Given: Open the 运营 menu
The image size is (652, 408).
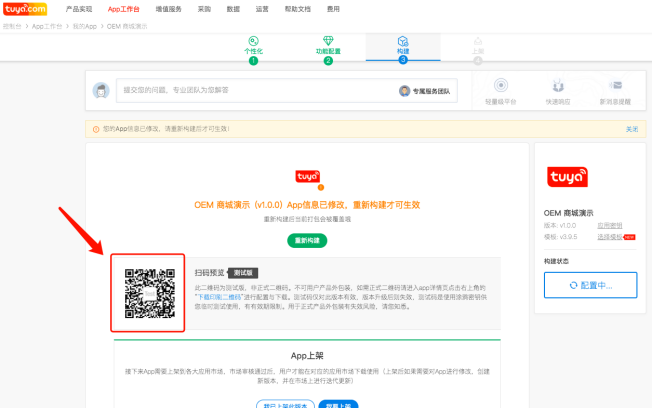Looking at the screenshot, I should pyautogui.click(x=262, y=9).
